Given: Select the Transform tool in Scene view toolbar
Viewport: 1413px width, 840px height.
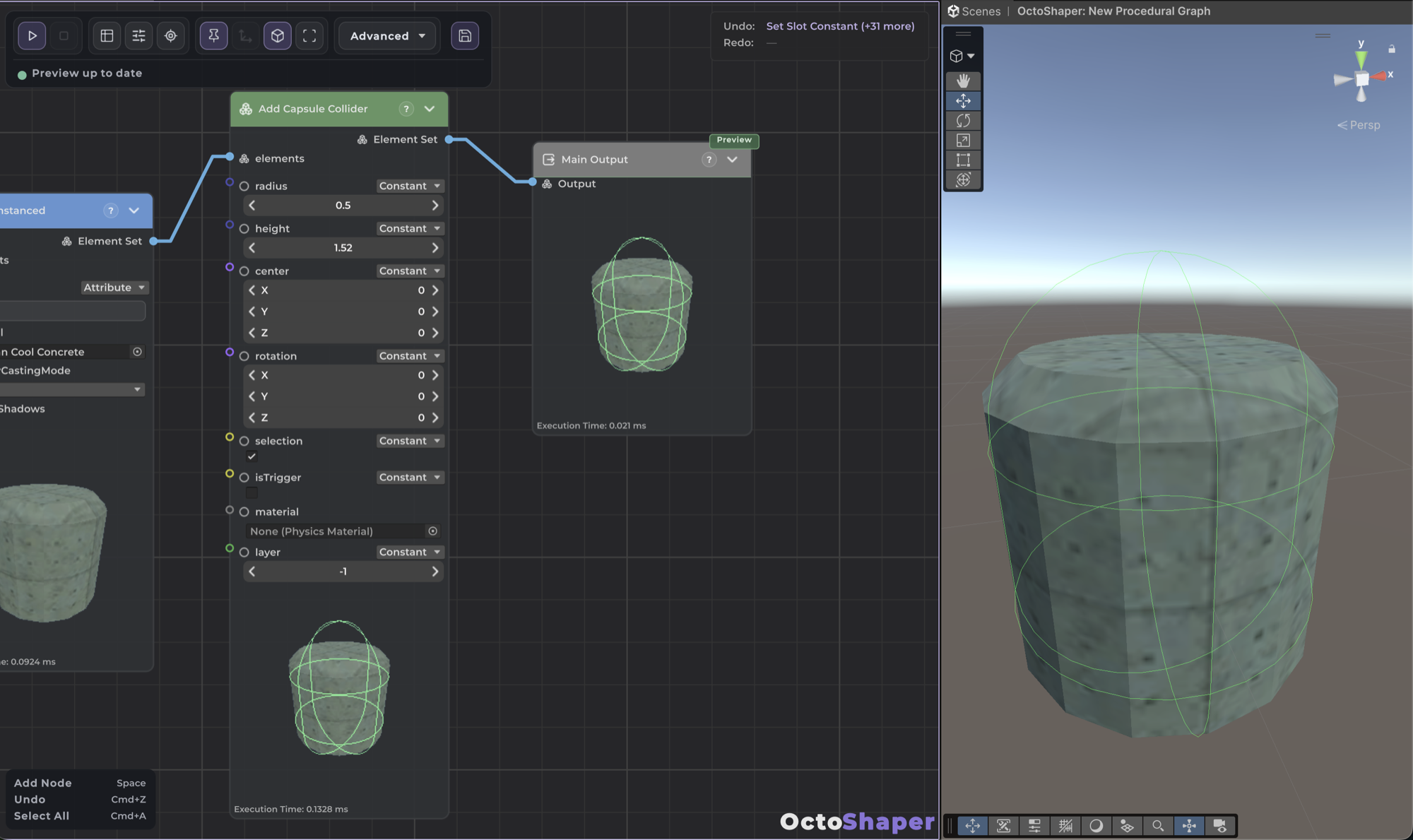Looking at the screenshot, I should click(963, 180).
